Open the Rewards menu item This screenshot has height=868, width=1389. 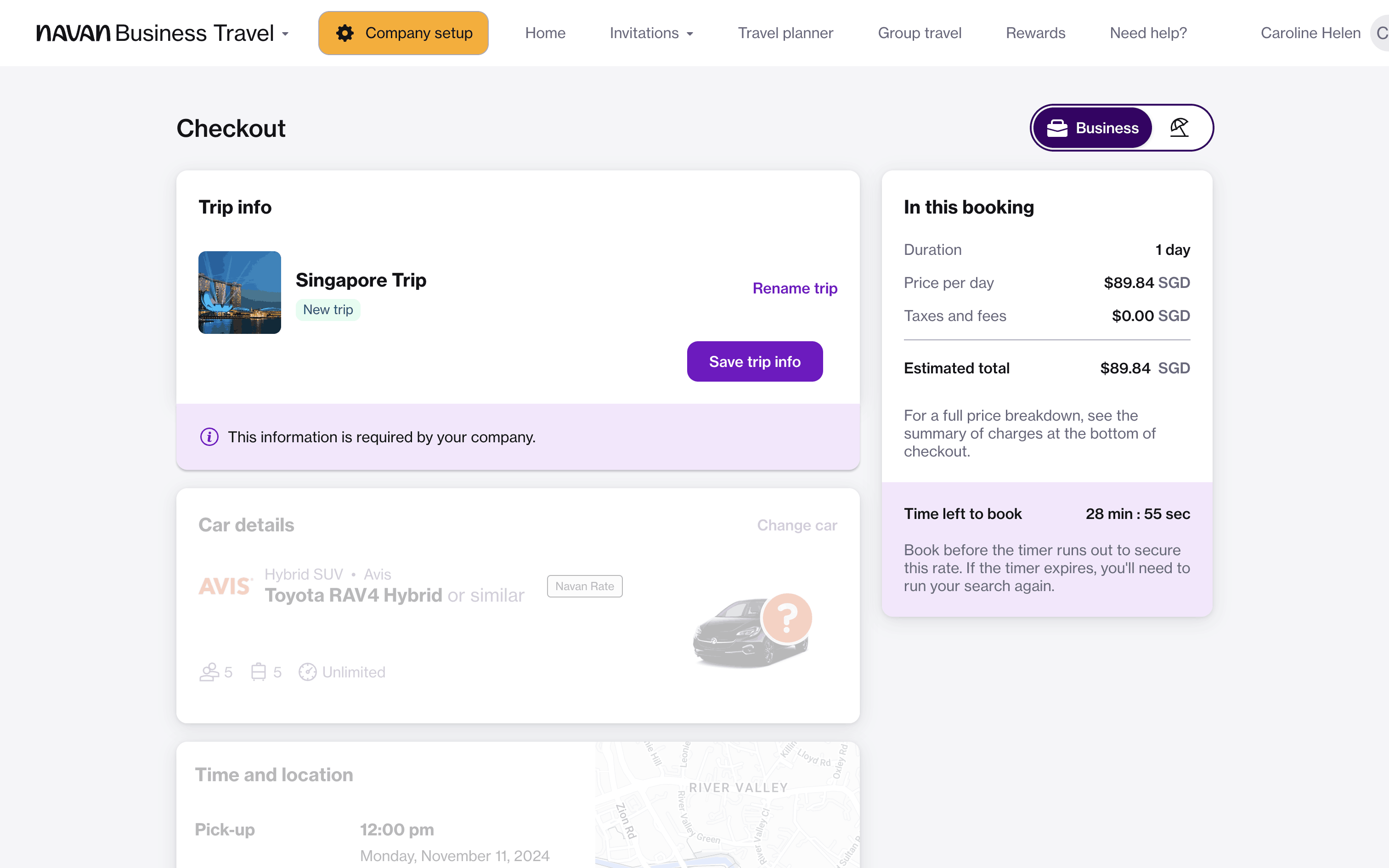[x=1035, y=33]
